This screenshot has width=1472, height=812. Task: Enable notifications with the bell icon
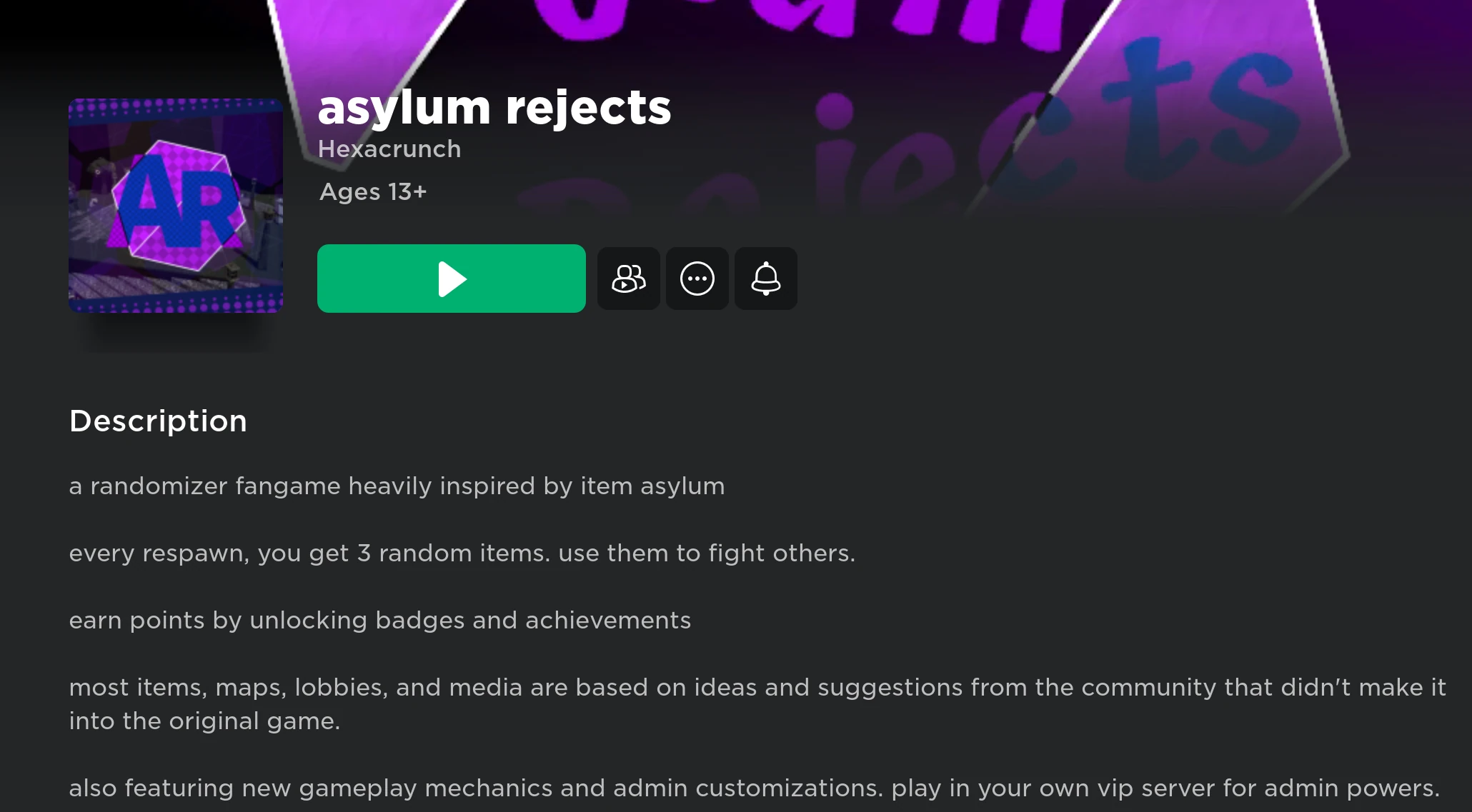pyautogui.click(x=765, y=279)
